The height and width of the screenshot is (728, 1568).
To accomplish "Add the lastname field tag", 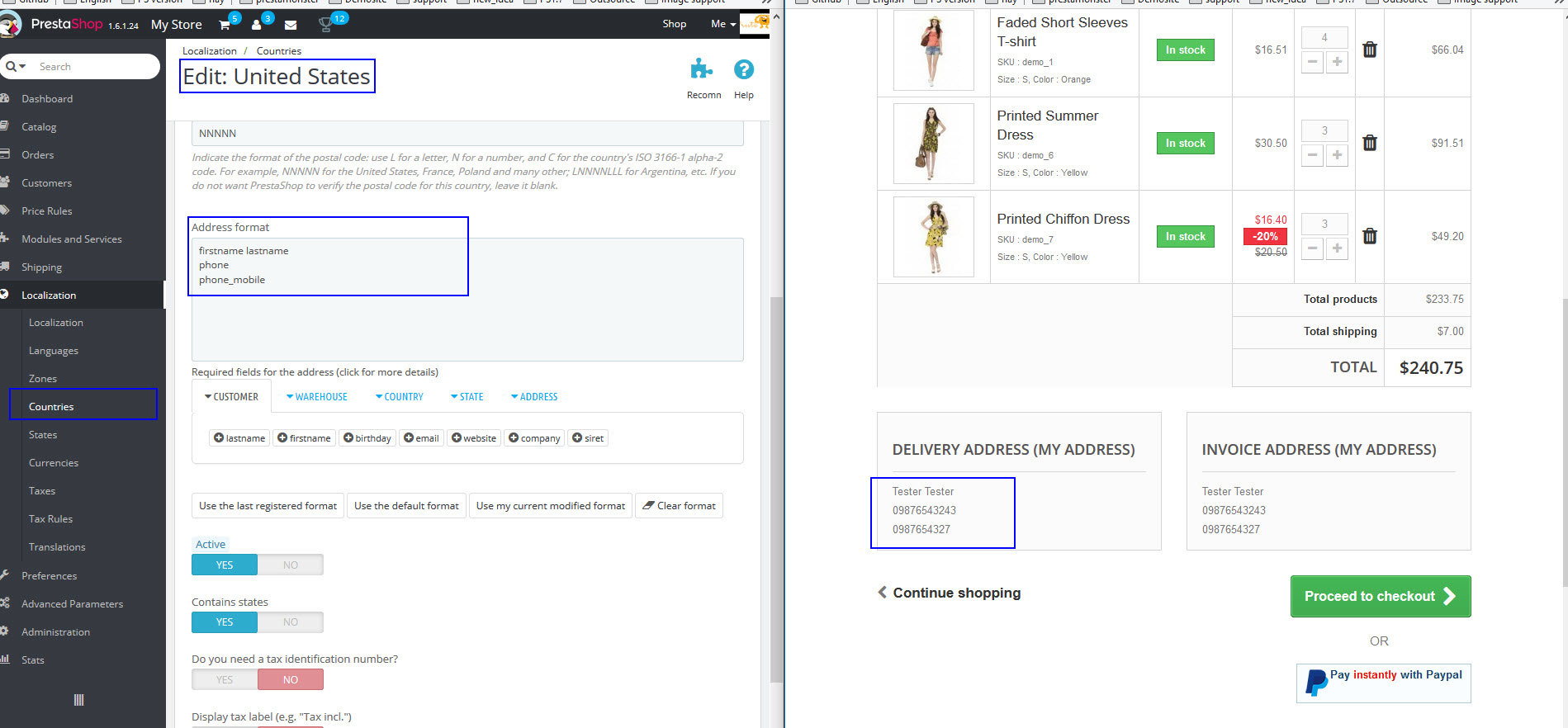I will [x=239, y=437].
